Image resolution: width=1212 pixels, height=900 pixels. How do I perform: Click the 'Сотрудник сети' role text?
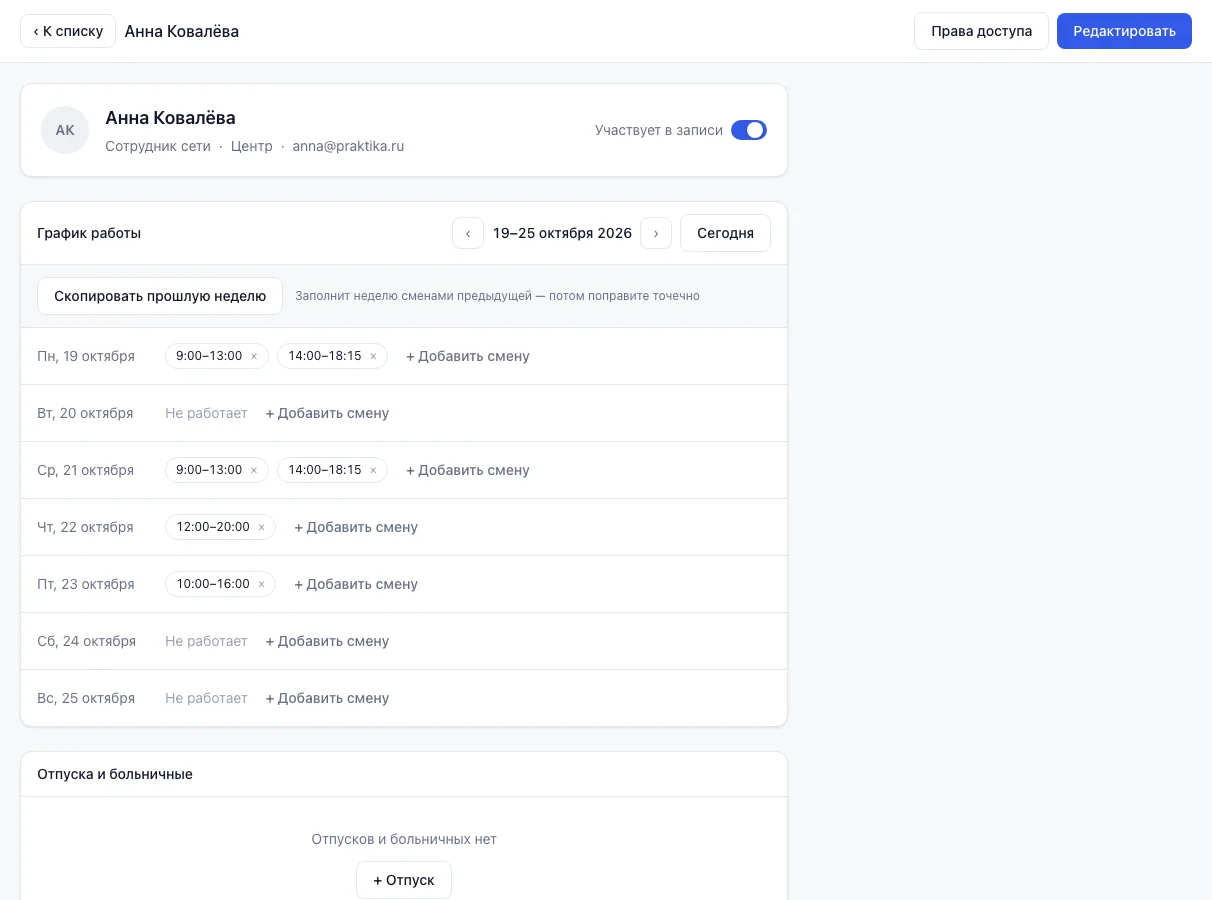click(158, 146)
